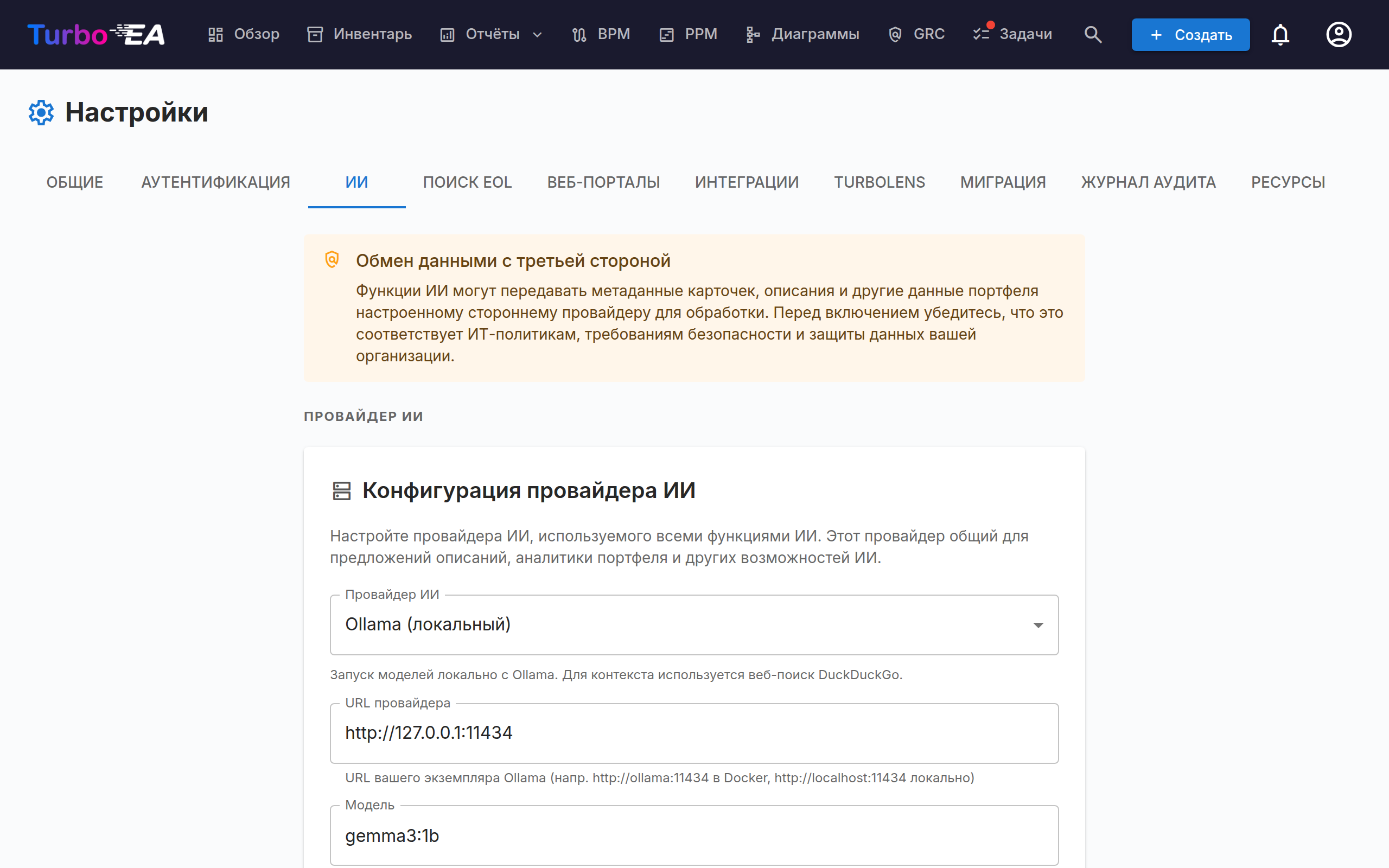Image resolution: width=1389 pixels, height=868 pixels.
Task: Switch to the Общие tab
Action: (75, 183)
